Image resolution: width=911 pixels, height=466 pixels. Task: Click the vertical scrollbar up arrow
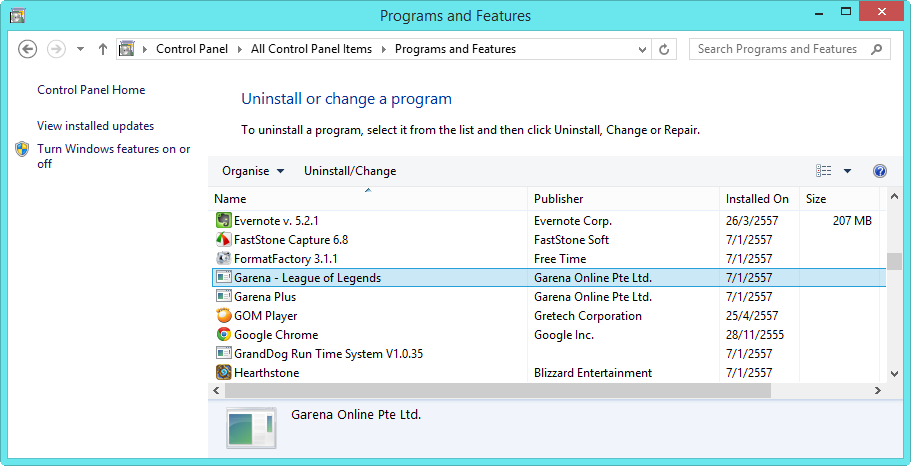(894, 197)
